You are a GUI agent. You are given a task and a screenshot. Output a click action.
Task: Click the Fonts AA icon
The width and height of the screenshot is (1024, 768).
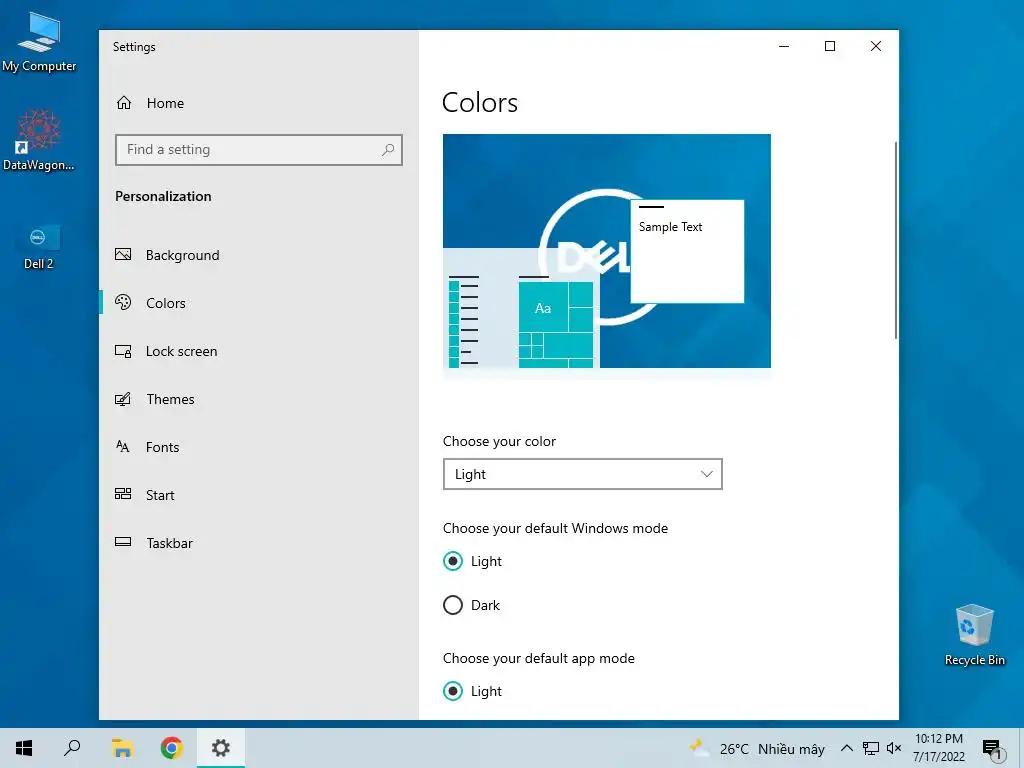tap(123, 447)
